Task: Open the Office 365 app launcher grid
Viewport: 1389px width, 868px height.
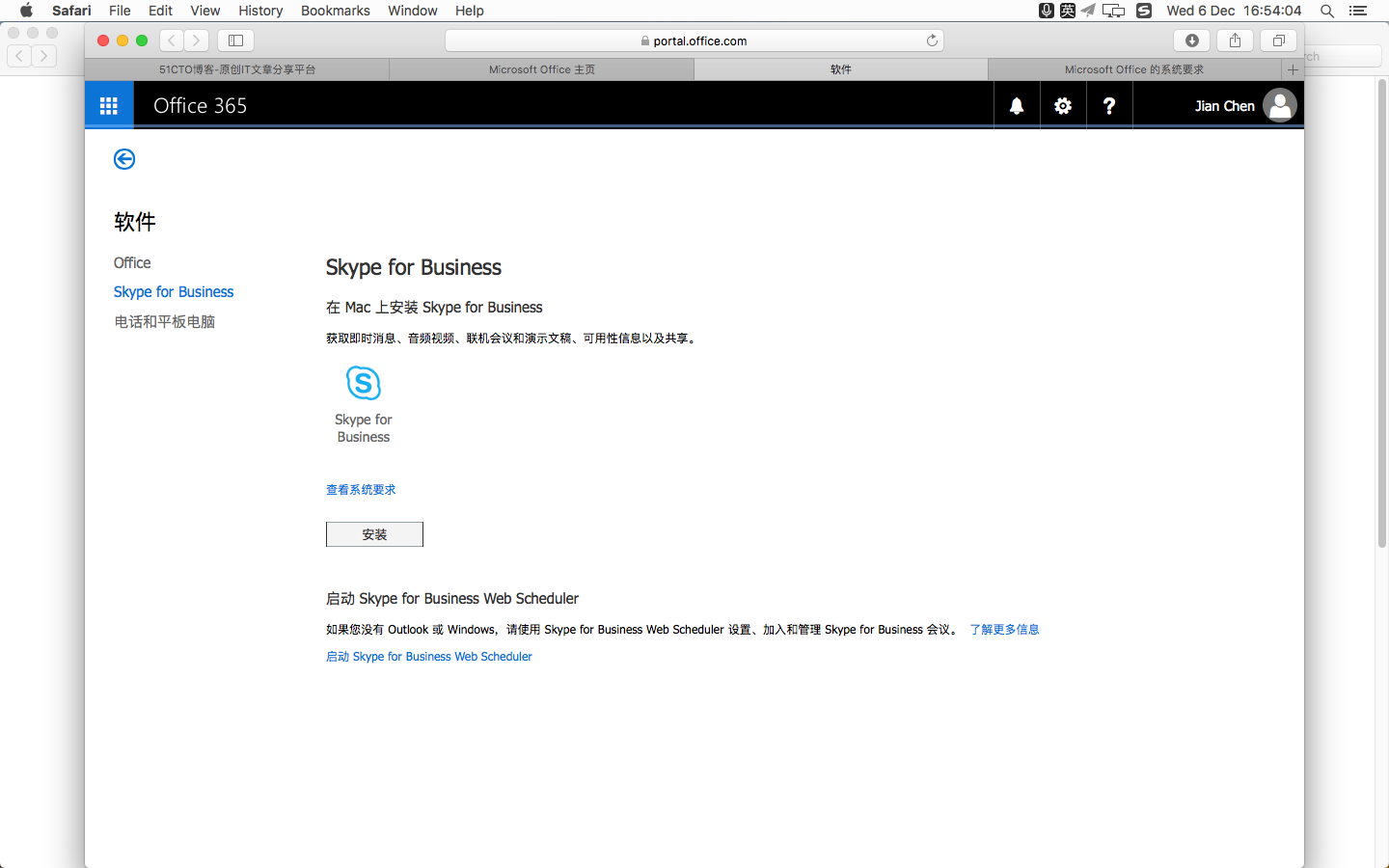Action: pos(109,105)
